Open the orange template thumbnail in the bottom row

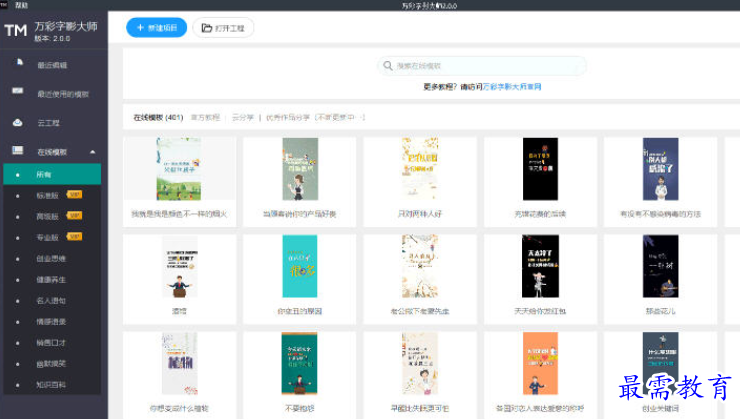click(x=540, y=363)
